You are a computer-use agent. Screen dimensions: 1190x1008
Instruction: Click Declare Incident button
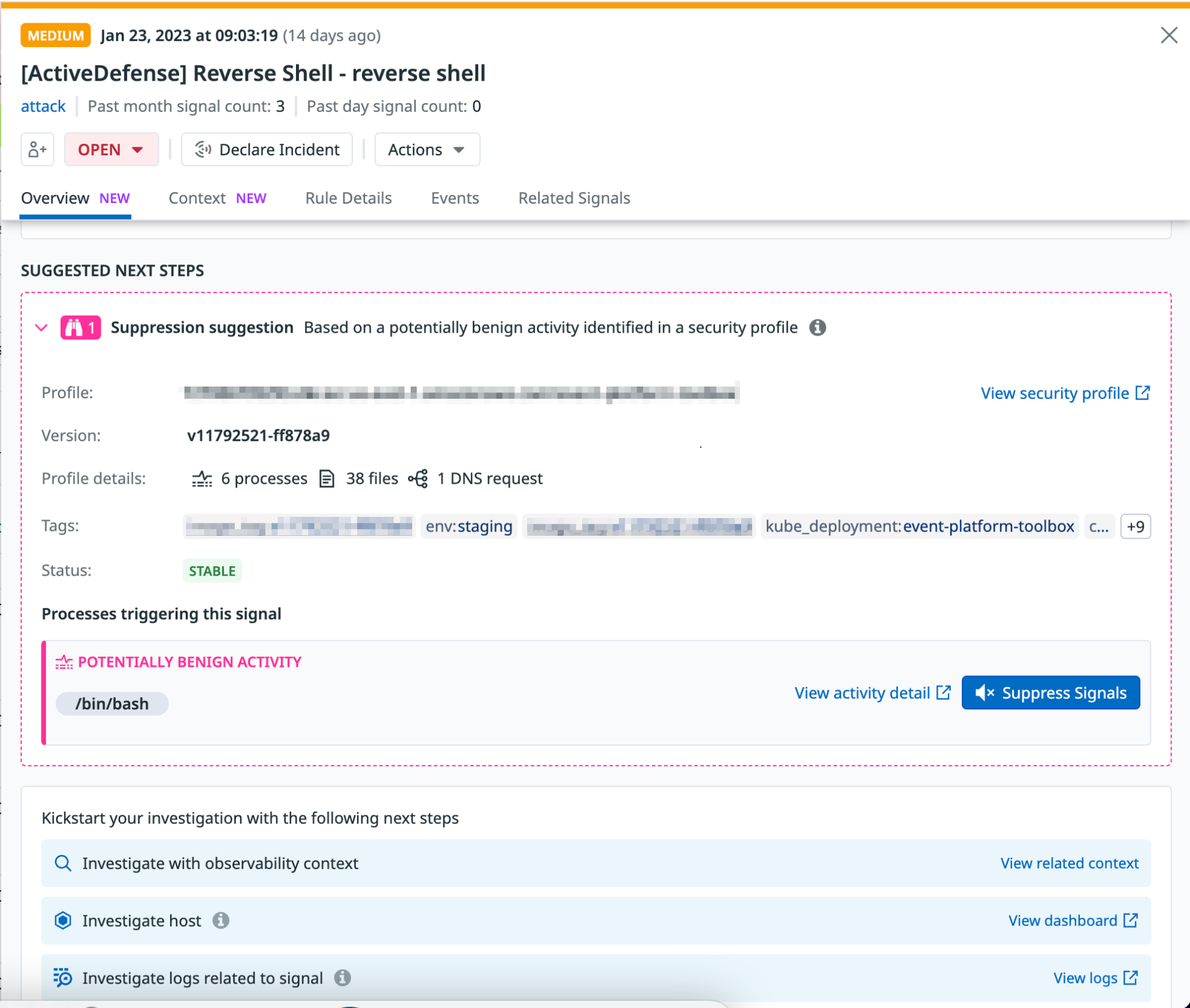(x=267, y=149)
